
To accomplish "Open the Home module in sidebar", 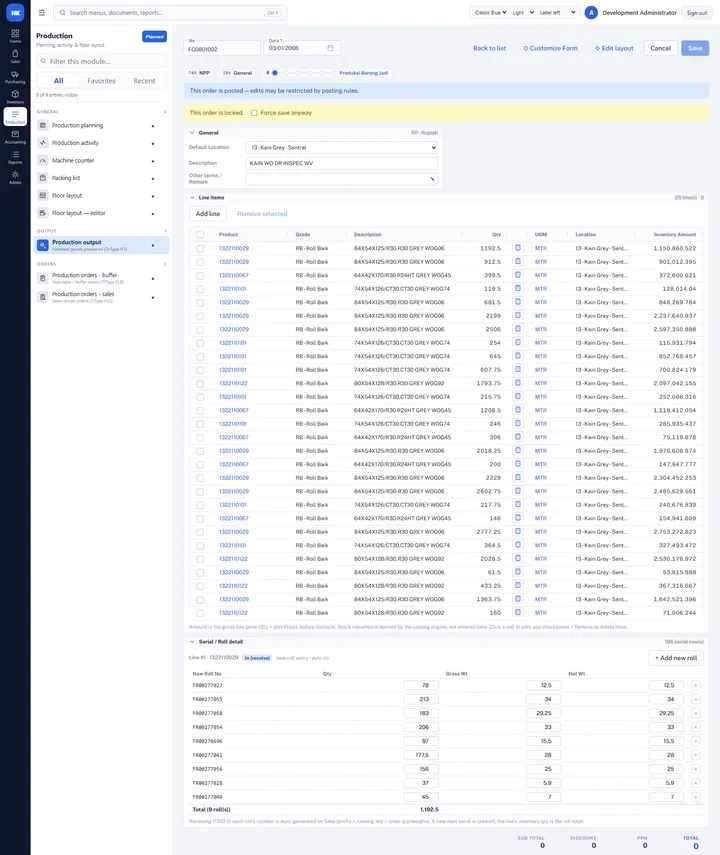I will (15, 36).
